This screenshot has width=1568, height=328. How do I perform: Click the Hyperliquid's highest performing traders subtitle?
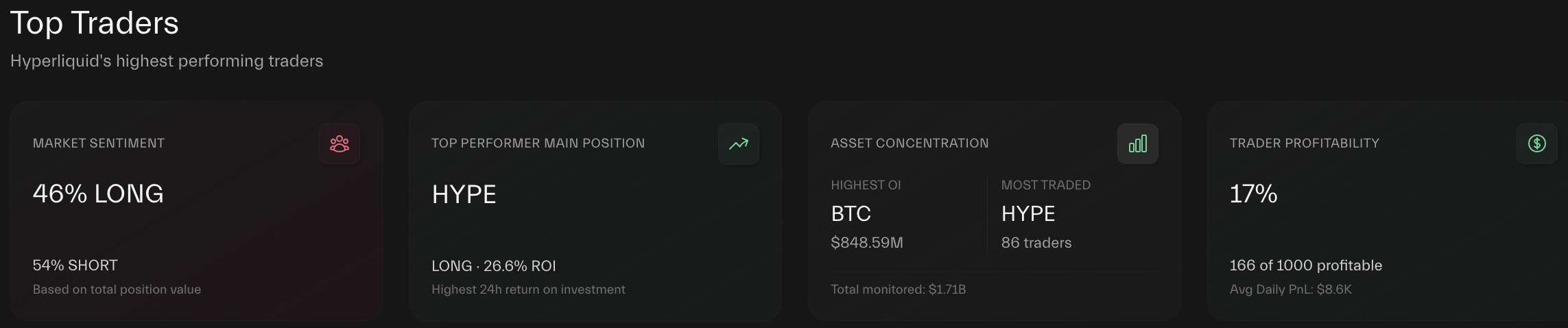click(x=167, y=61)
